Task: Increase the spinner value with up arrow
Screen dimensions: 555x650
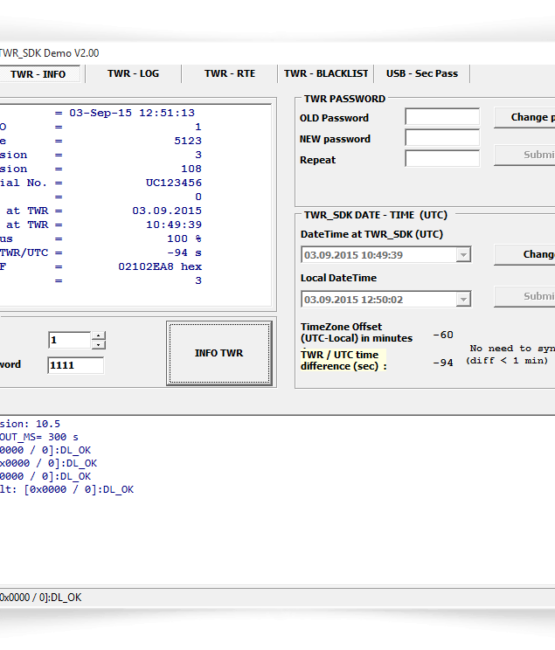Action: [x=98, y=335]
